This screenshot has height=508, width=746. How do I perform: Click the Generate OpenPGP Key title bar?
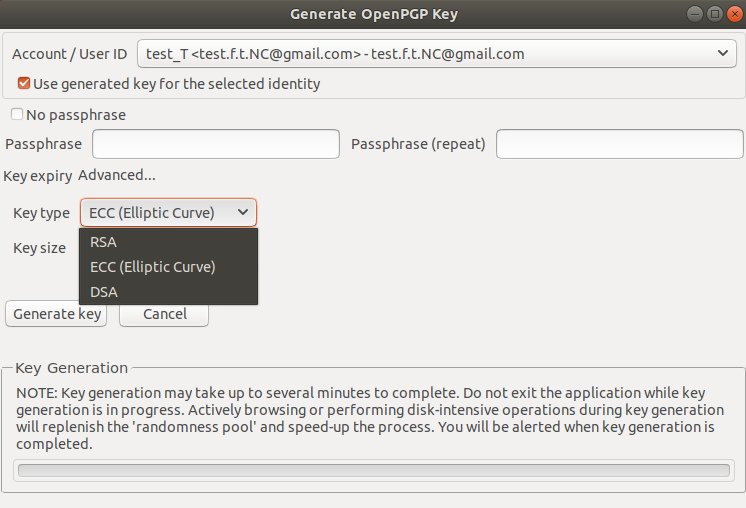tap(374, 14)
